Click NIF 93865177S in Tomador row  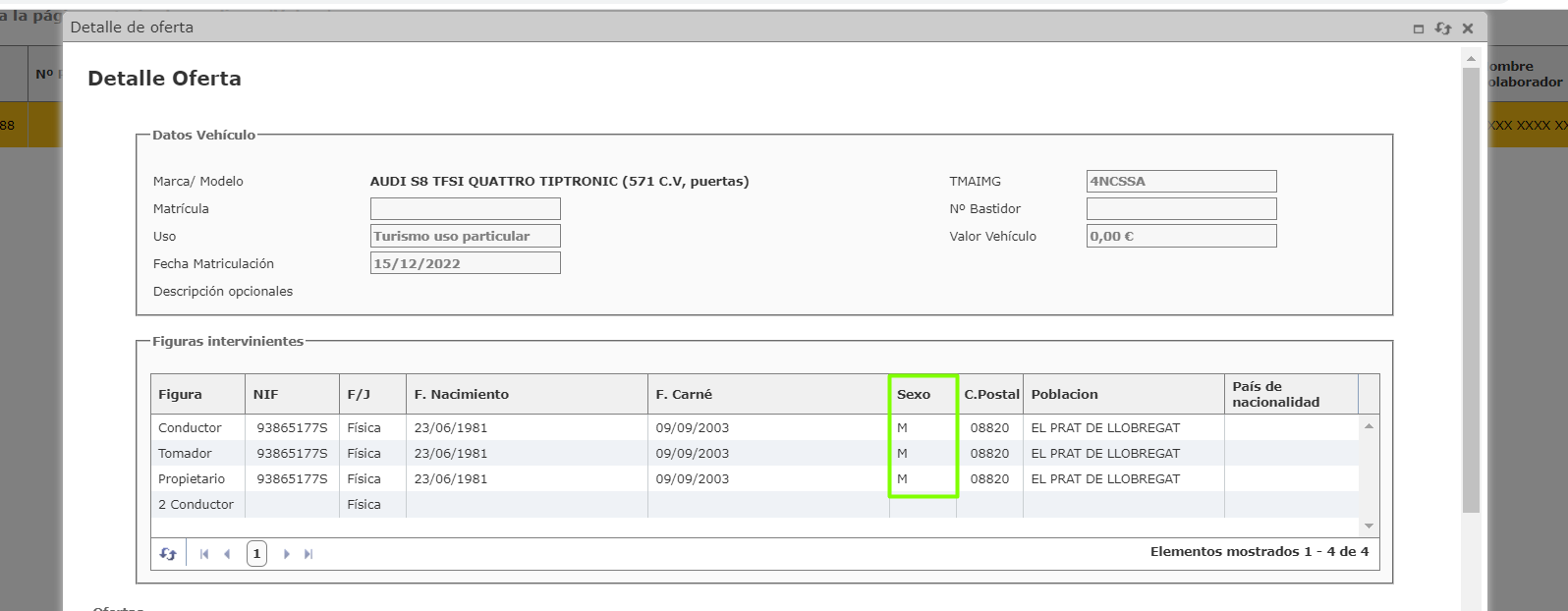(292, 453)
